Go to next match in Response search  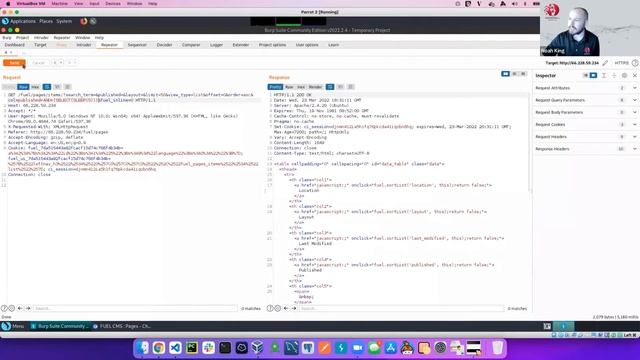coord(294,309)
